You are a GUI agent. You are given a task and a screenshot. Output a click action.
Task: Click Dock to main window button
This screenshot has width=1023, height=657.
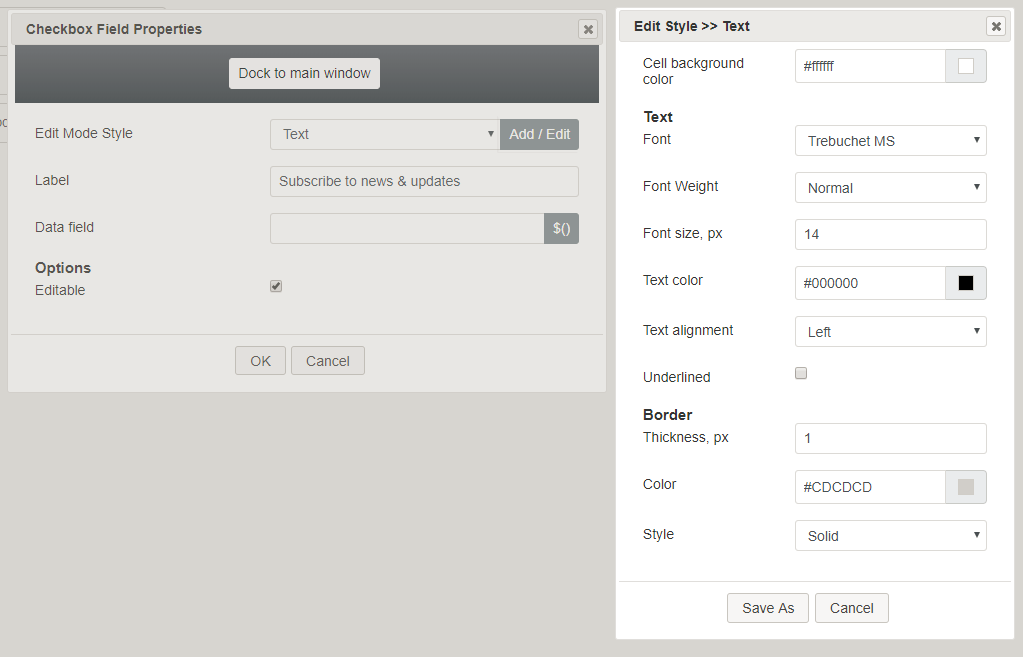coord(304,73)
